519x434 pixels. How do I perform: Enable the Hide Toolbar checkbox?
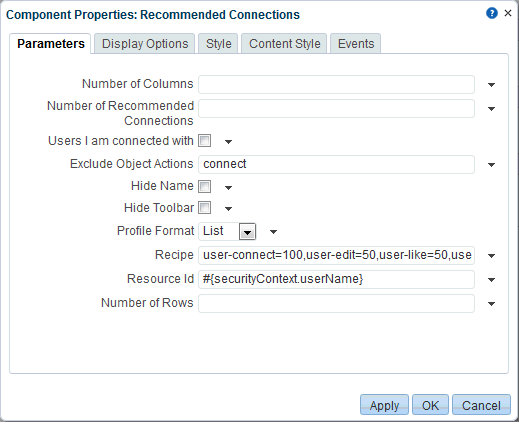(x=205, y=208)
